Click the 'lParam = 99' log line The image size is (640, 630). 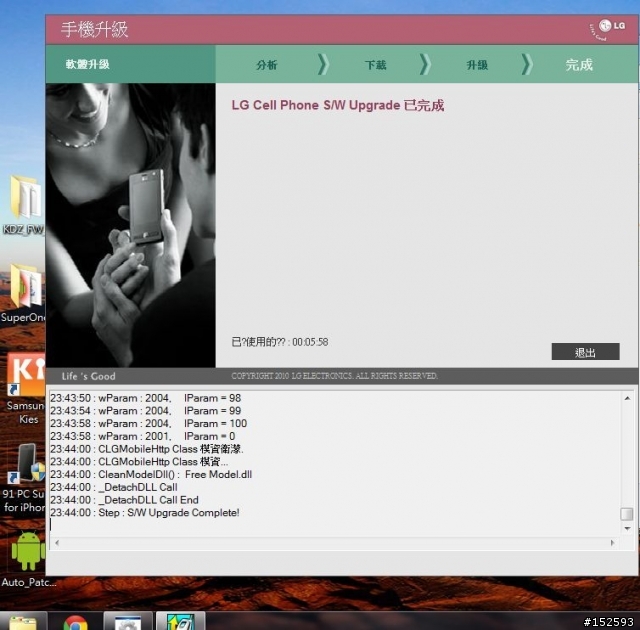click(x=146, y=410)
